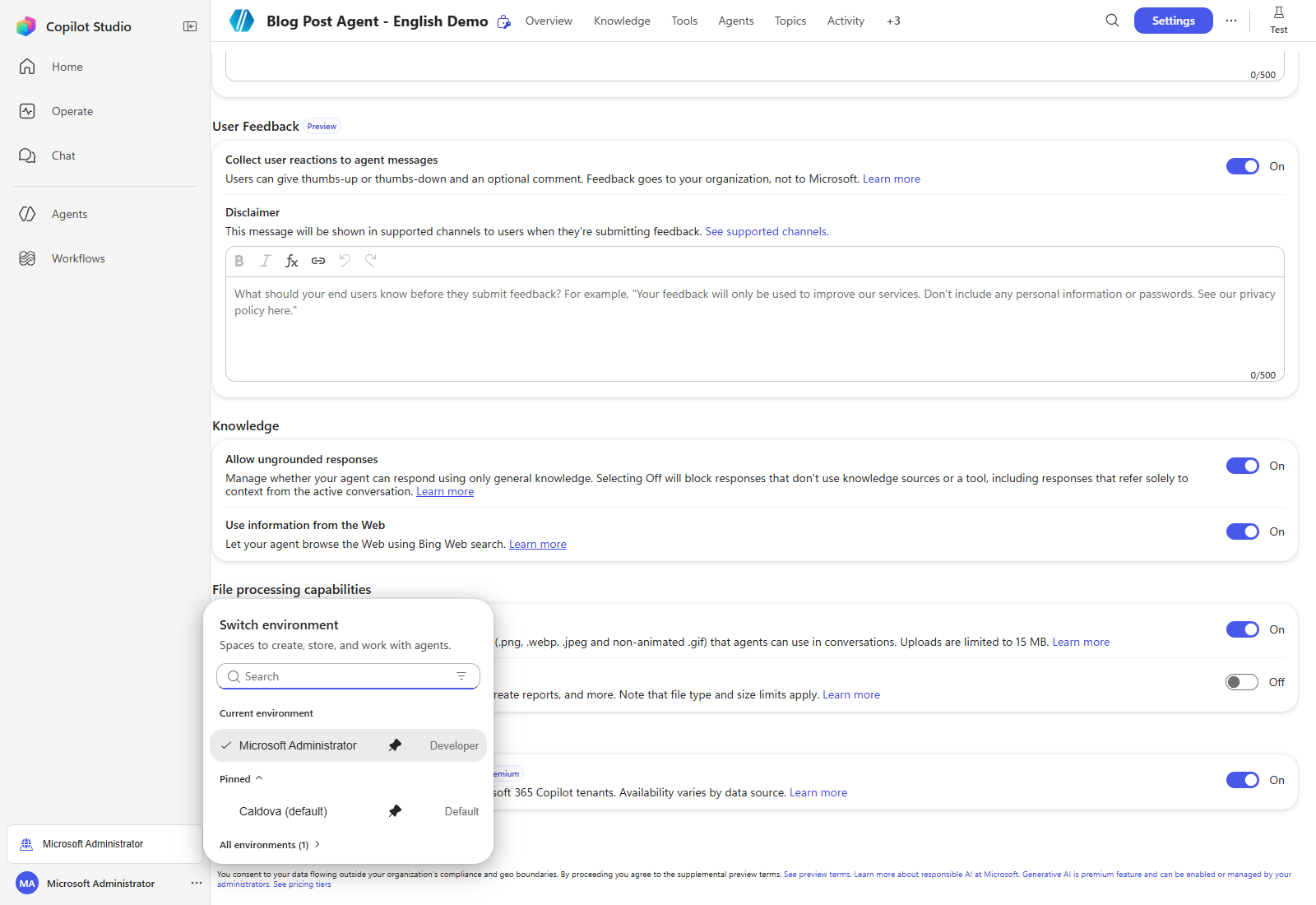
Task: Toggle Use information from the Web
Action: 1242,531
